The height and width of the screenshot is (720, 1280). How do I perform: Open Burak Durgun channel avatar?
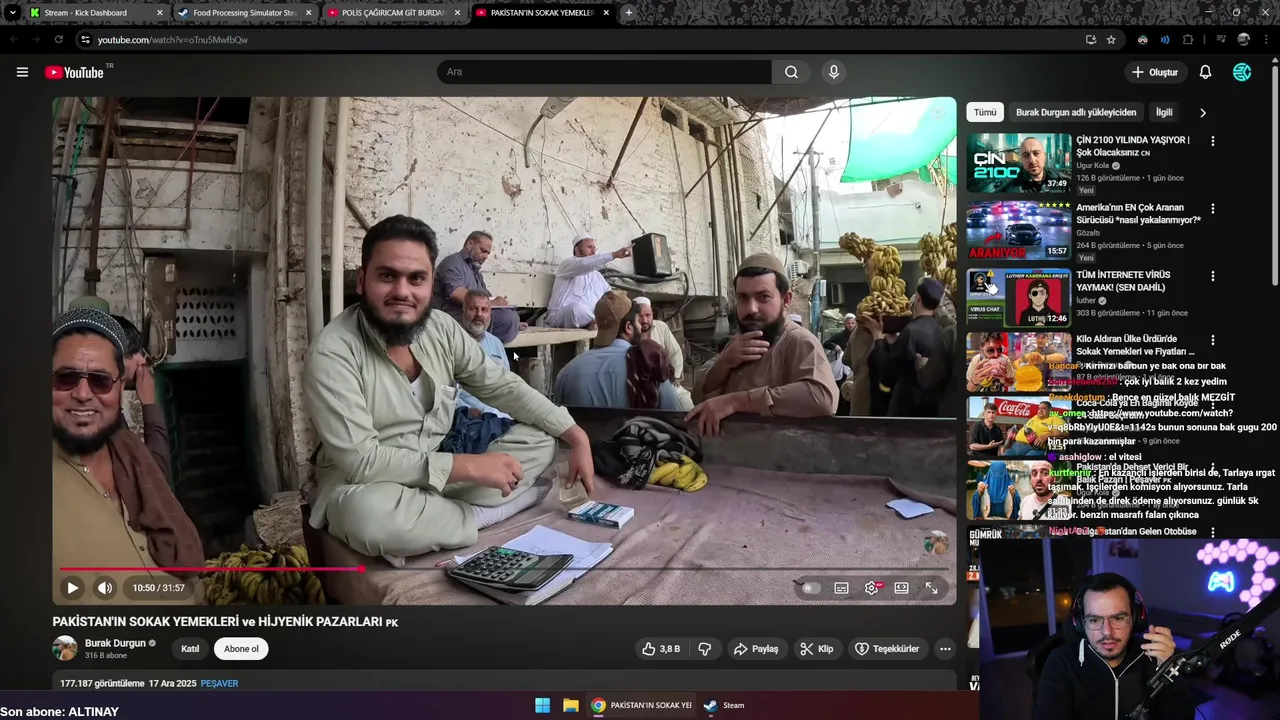coord(65,648)
